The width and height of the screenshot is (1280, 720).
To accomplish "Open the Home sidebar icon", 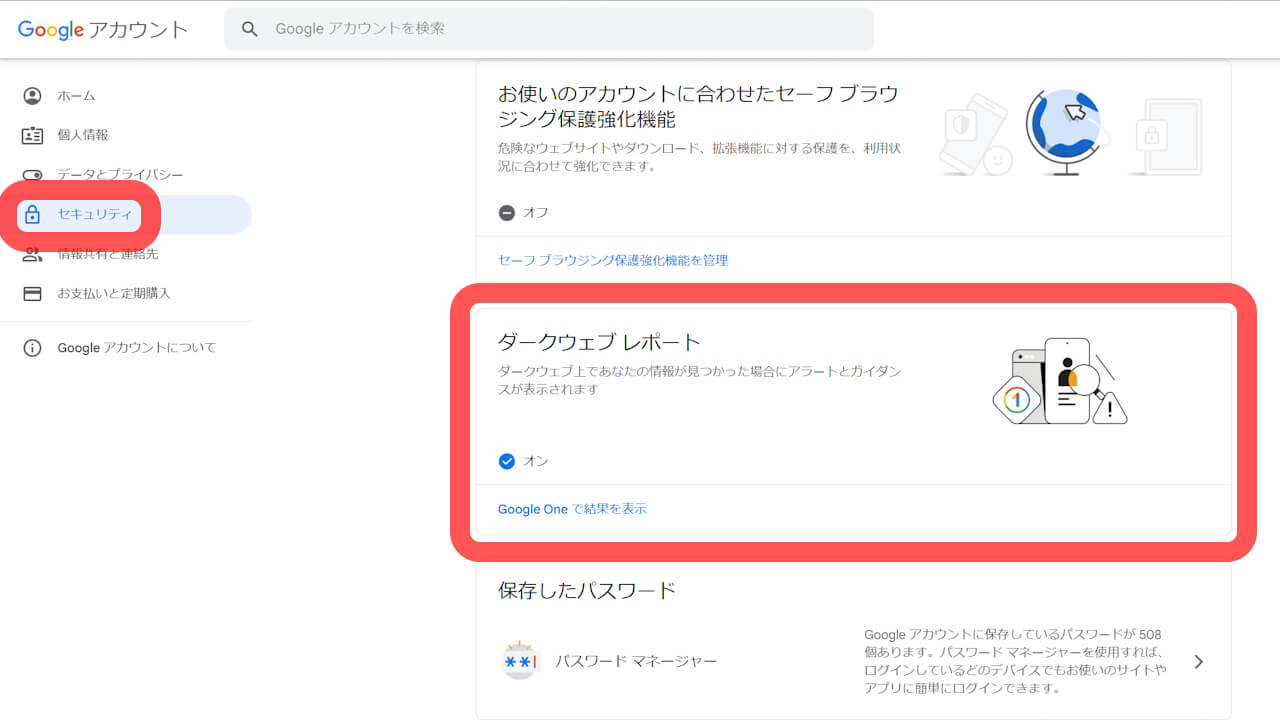I will [32, 95].
